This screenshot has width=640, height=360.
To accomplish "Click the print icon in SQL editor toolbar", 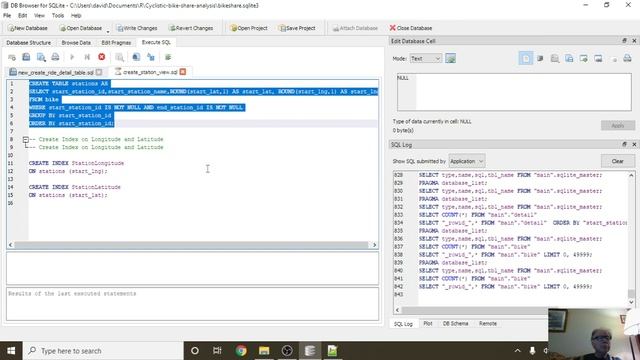I will [55, 57].
